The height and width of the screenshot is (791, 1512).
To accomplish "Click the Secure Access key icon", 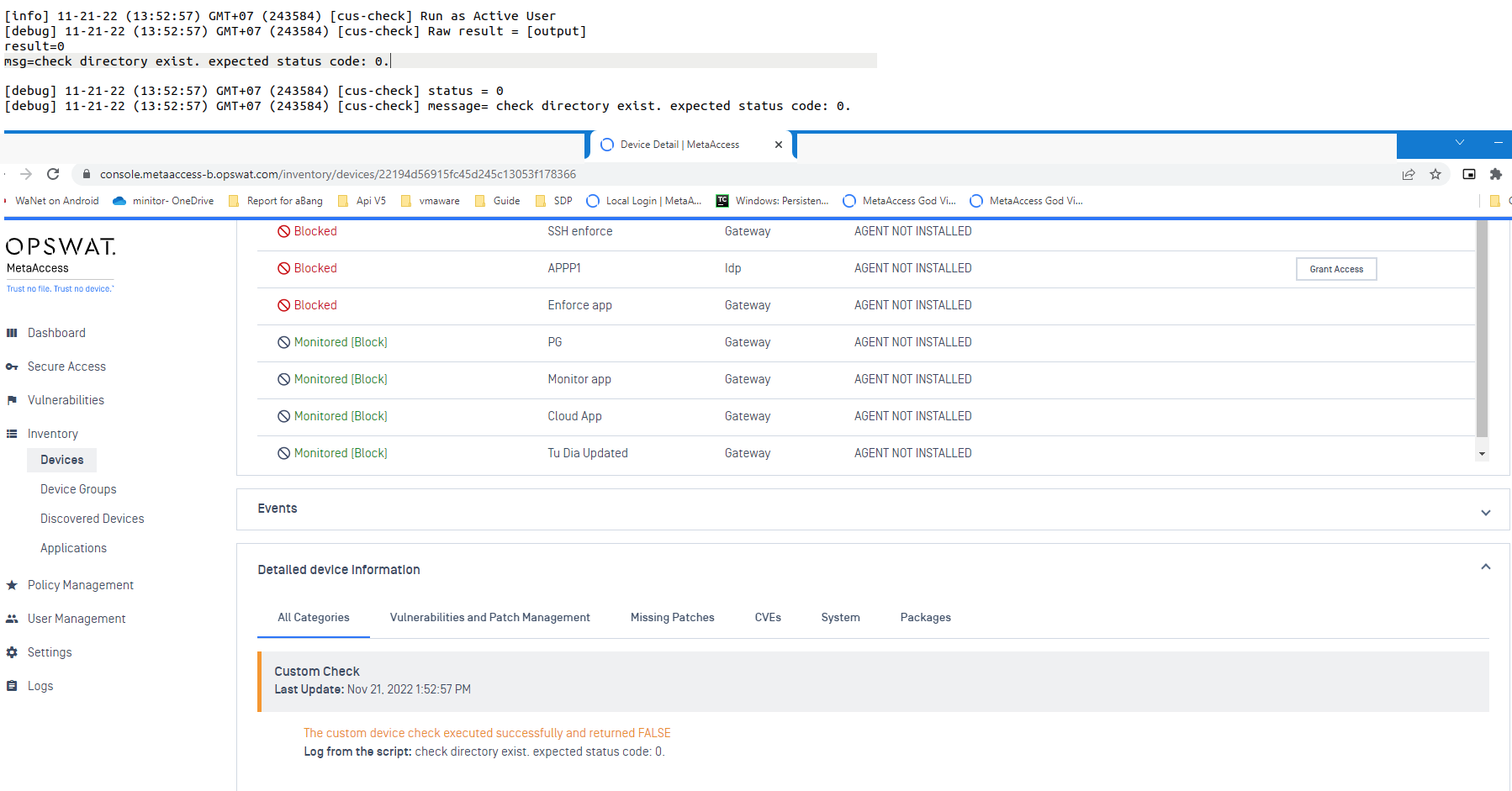I will 12,366.
